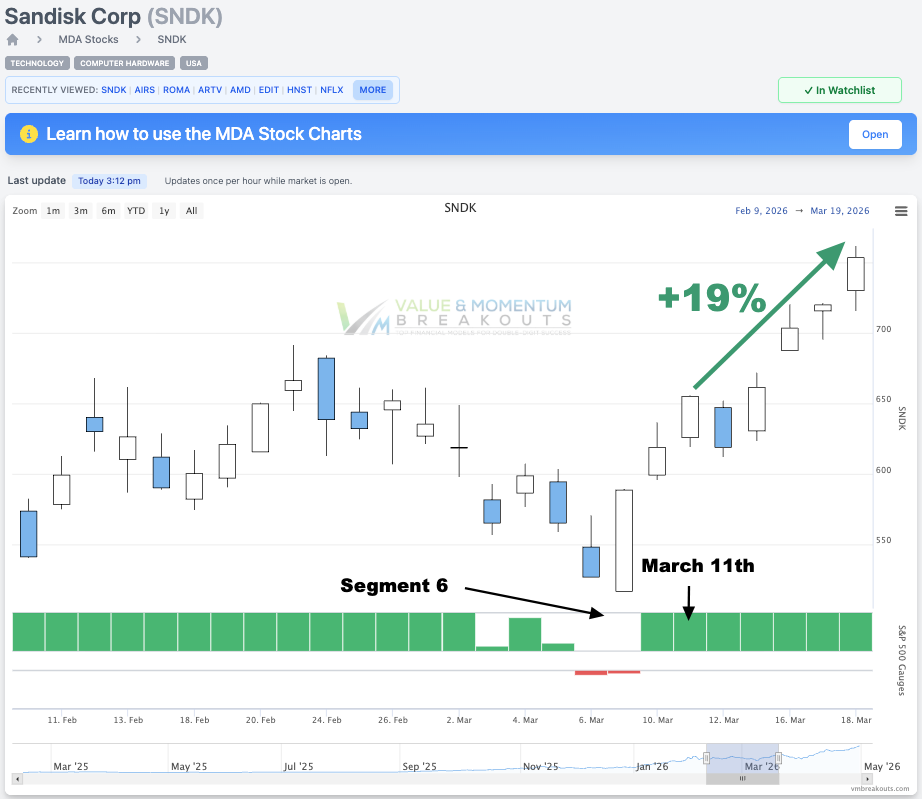Viewport: 922px width, 799px height.
Task: Select the COMPUTER HARDWARE tag
Action: 125,63
